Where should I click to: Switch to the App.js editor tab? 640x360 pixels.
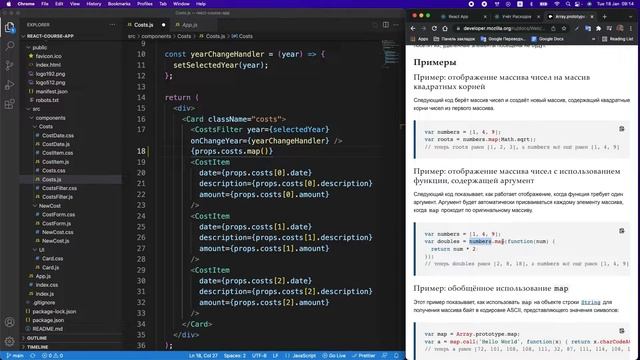pyautogui.click(x=189, y=25)
